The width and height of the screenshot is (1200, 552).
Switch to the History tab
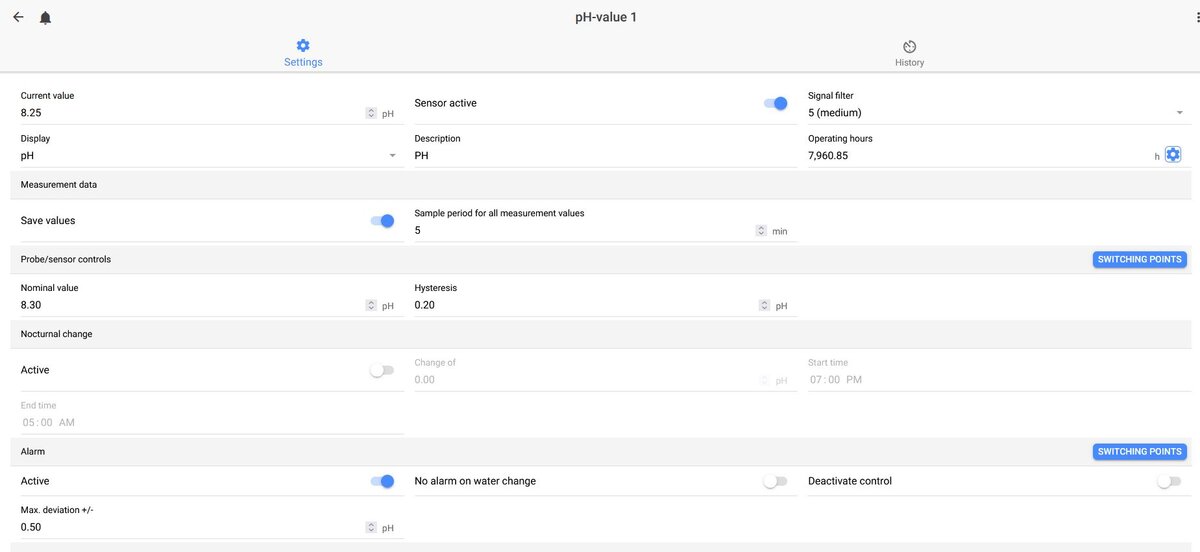click(909, 54)
